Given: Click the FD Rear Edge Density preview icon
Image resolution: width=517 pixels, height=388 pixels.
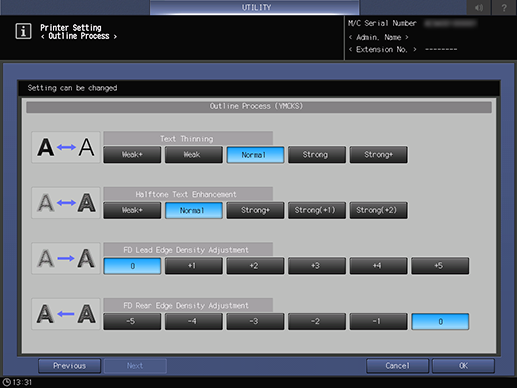Looking at the screenshot, I should click(x=66, y=314).
